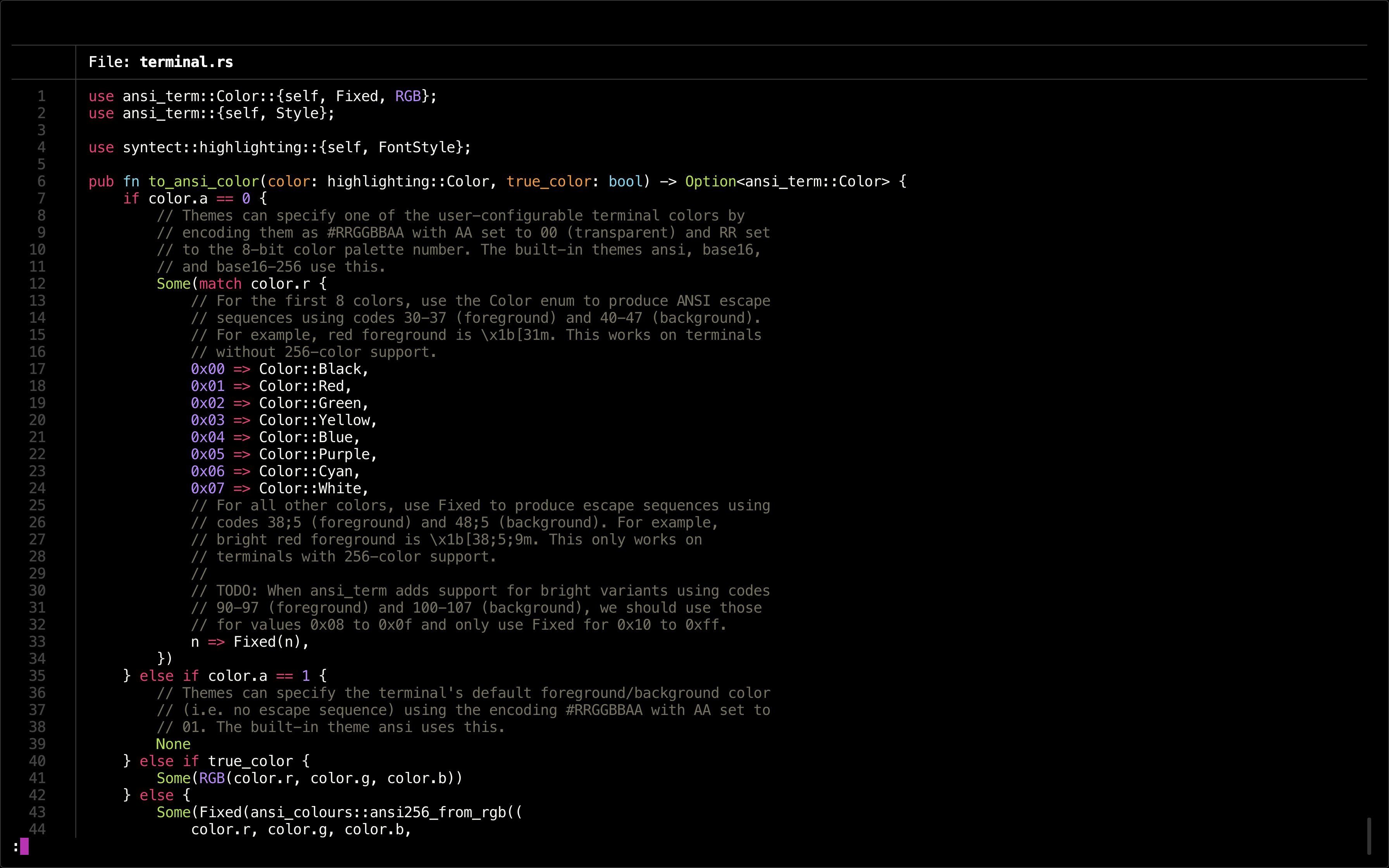1389x868 pixels.
Task: Click the to_ansi_color function name
Action: click(x=204, y=181)
